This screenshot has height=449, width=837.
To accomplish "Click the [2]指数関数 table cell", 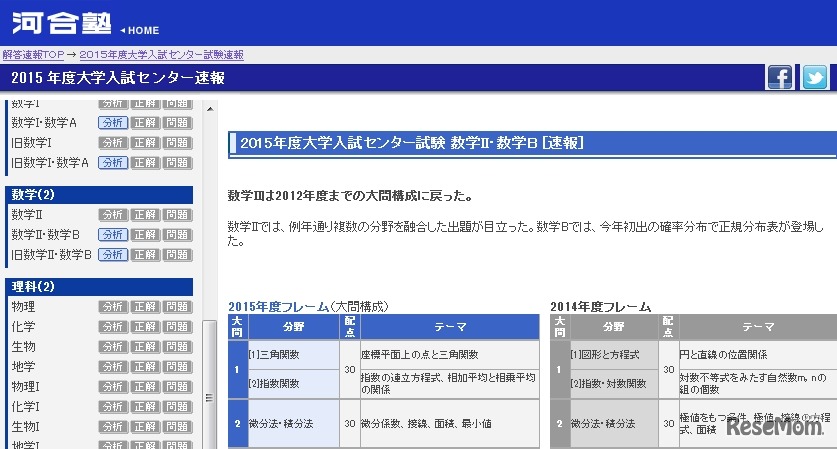I will click(x=294, y=384).
